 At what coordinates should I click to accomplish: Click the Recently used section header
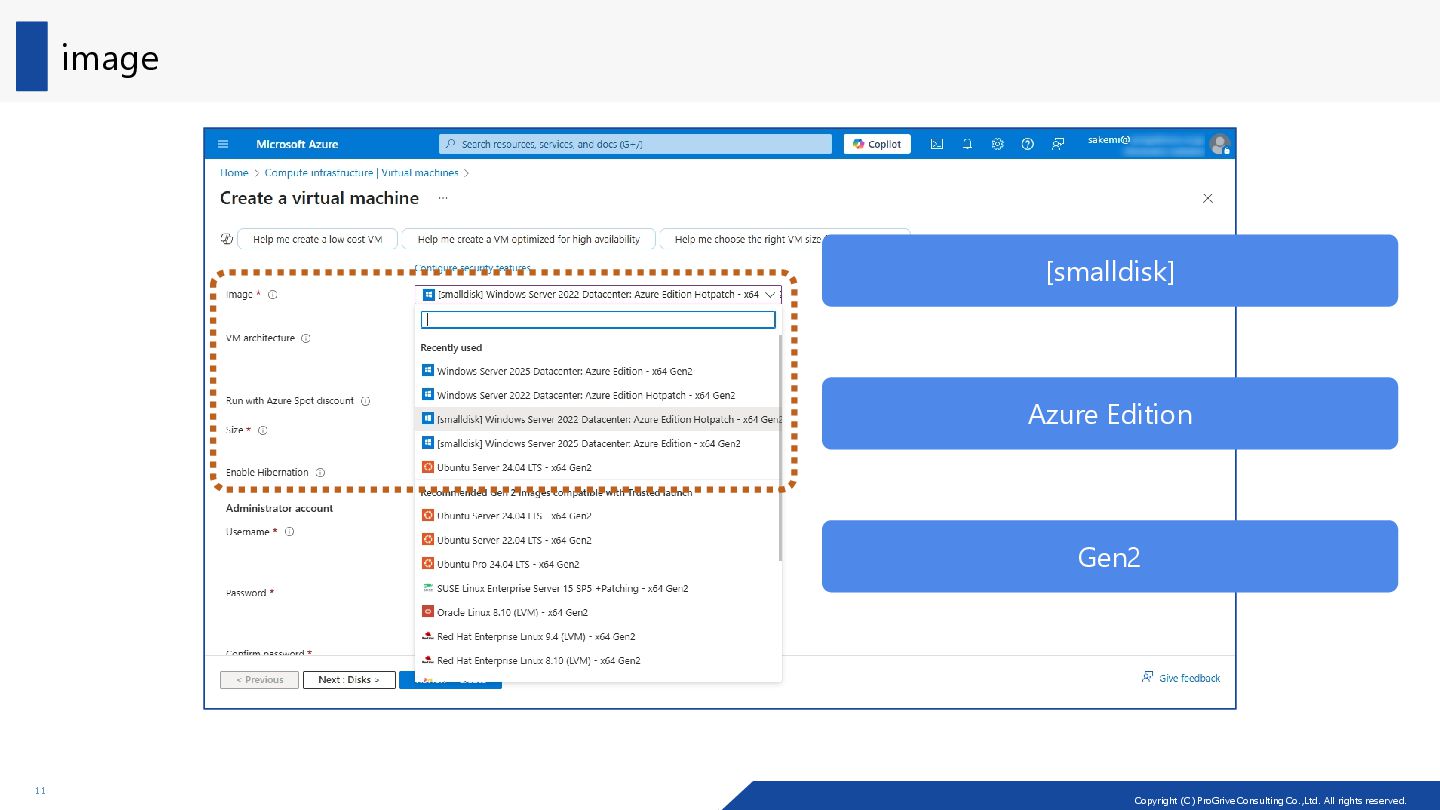(451, 348)
